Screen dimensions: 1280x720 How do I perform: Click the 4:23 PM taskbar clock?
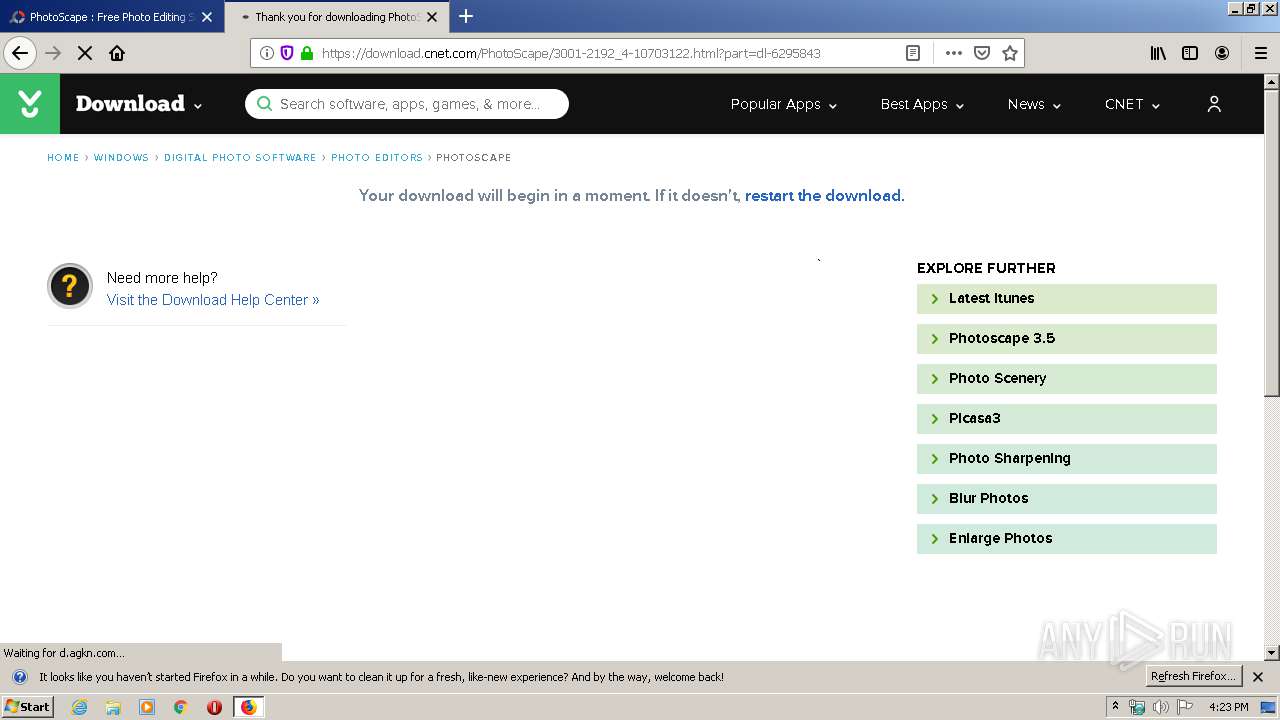coord(1229,707)
